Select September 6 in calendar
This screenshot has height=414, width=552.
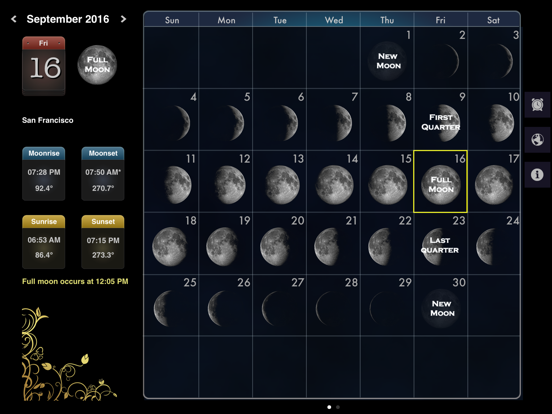280,120
